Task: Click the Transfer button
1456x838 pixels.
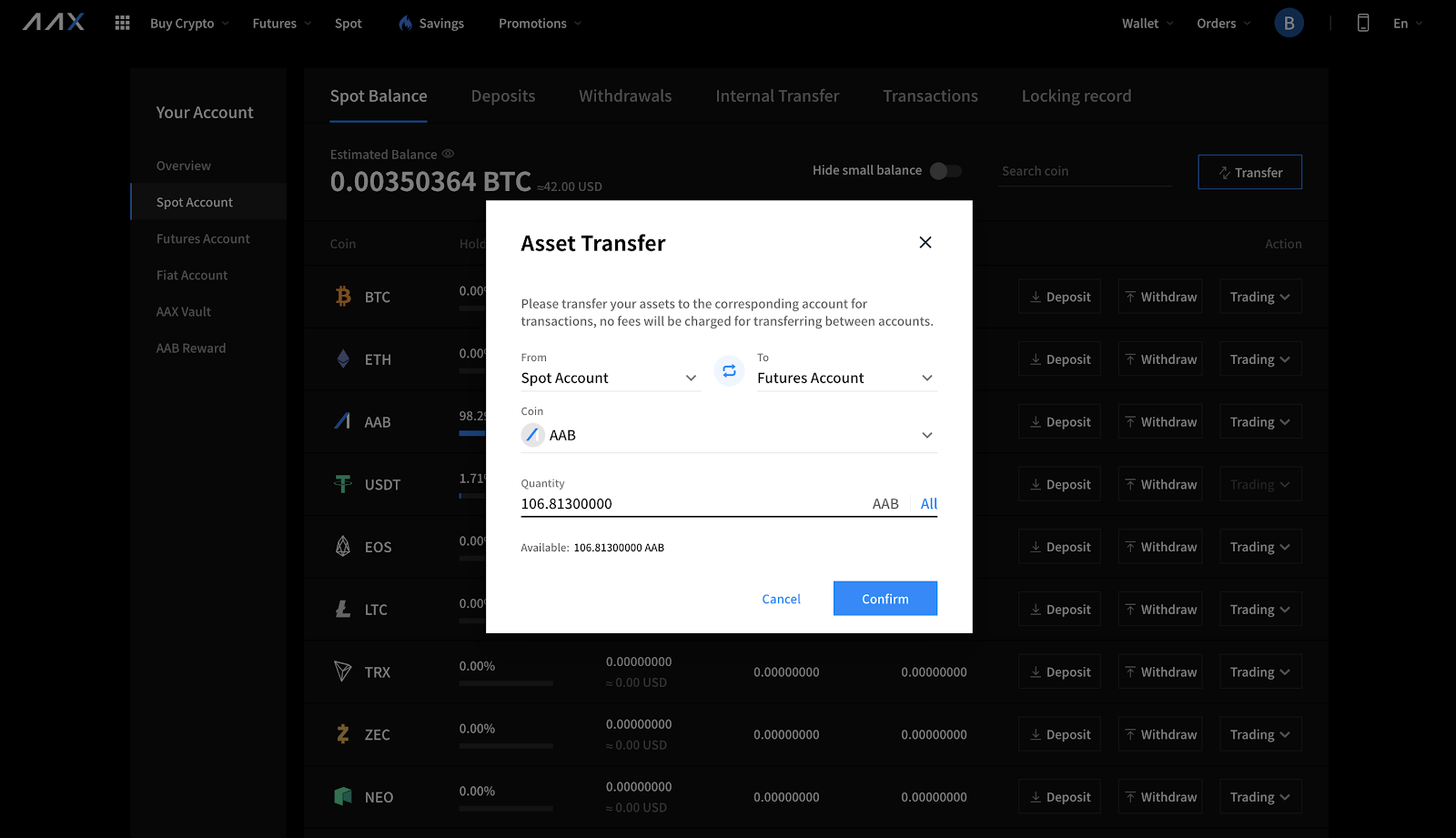Action: pyautogui.click(x=1249, y=172)
